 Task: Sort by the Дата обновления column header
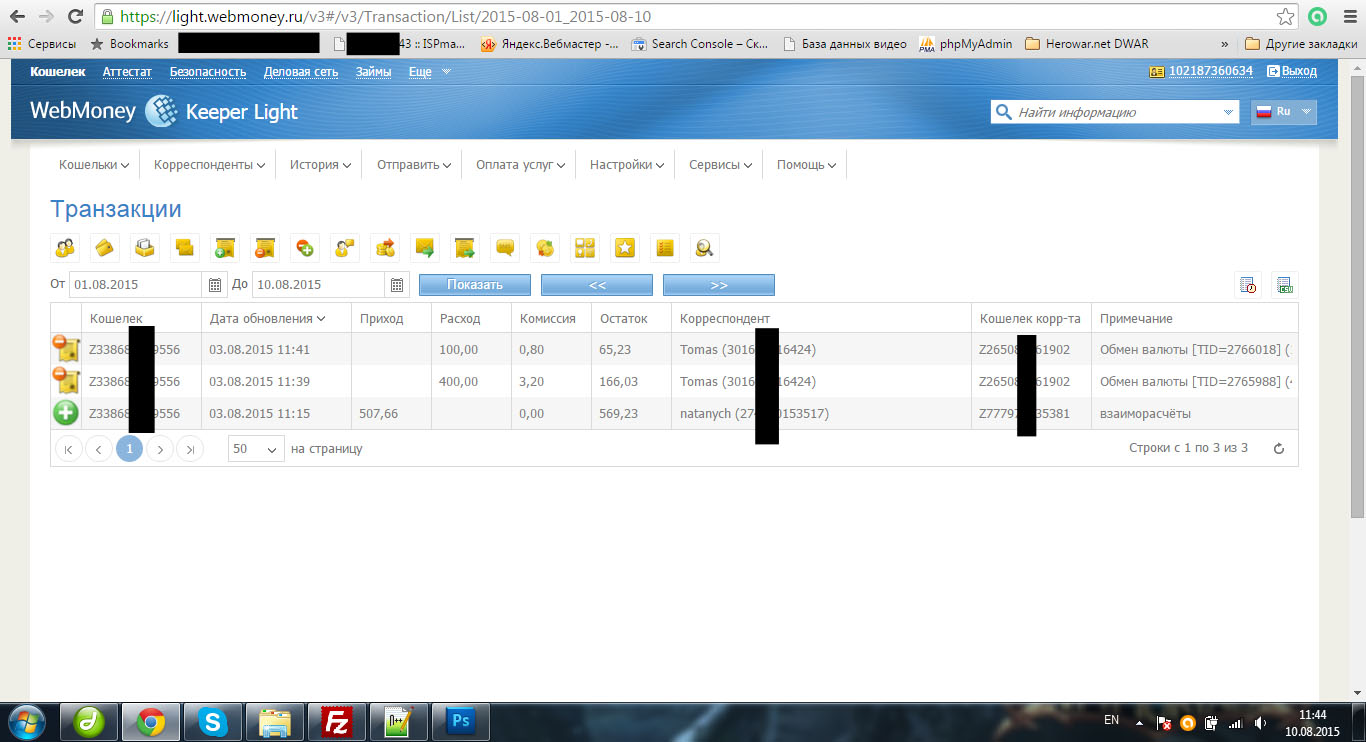pyautogui.click(x=268, y=319)
